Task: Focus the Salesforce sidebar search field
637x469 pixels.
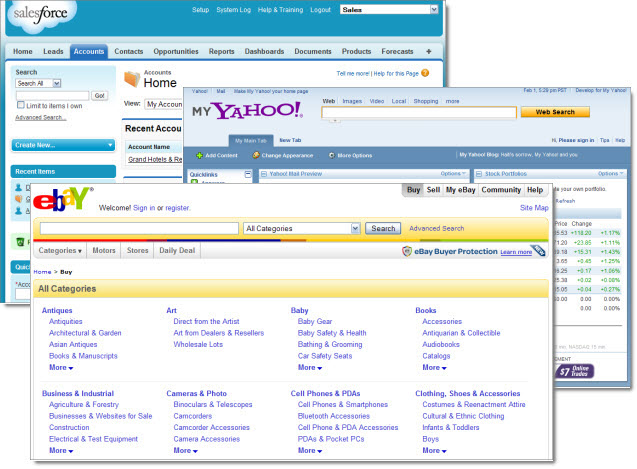Action: pyautogui.click(x=52, y=96)
